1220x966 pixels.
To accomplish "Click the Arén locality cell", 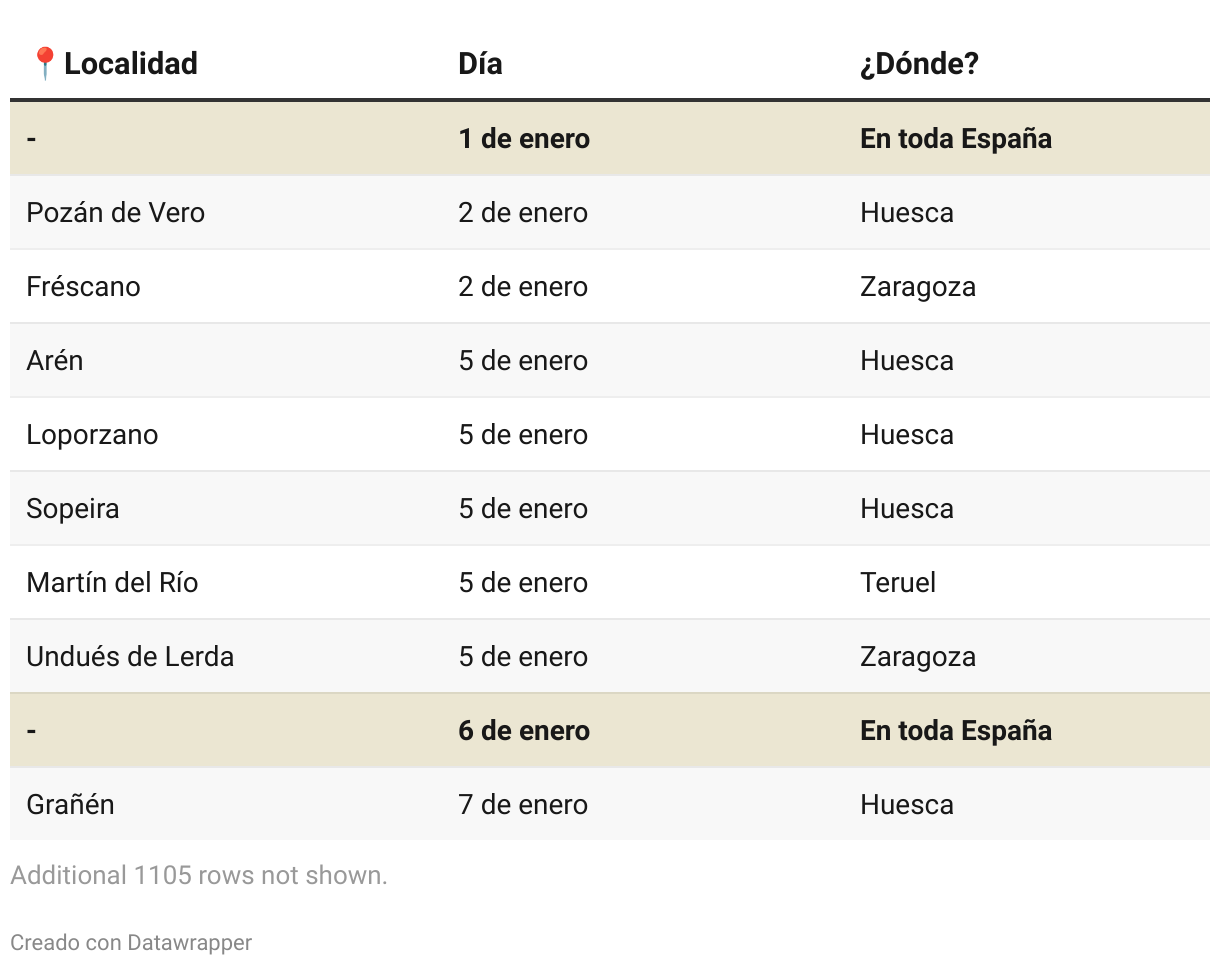I will (55, 361).
